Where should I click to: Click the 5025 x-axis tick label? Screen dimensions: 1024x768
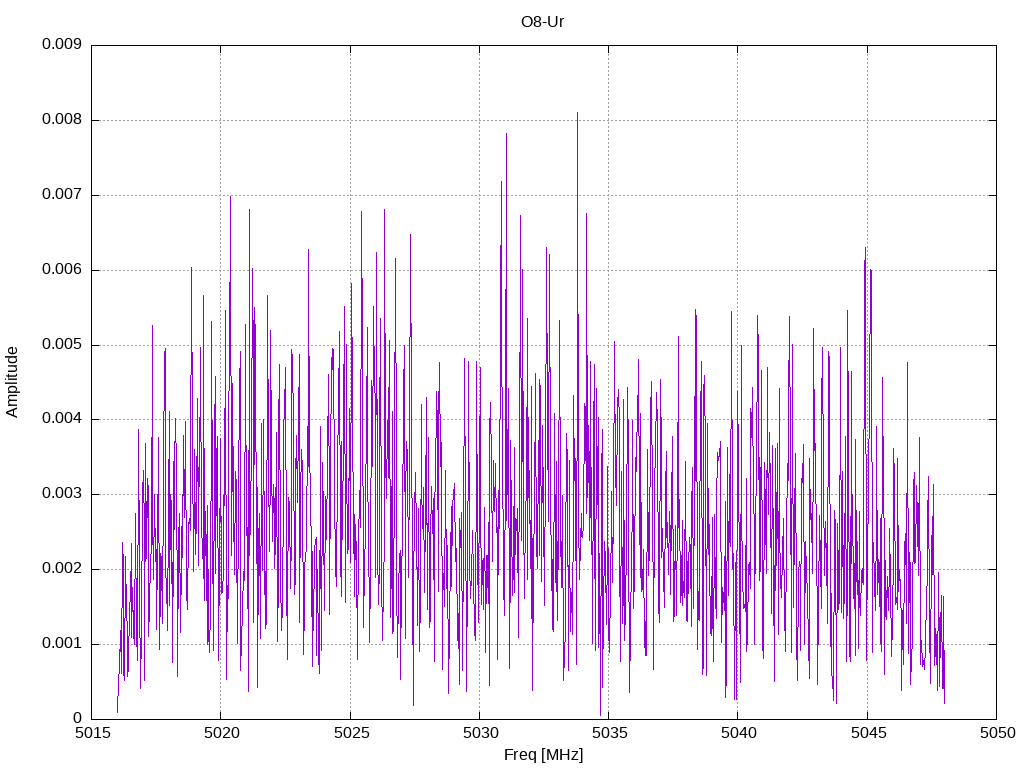(x=351, y=733)
